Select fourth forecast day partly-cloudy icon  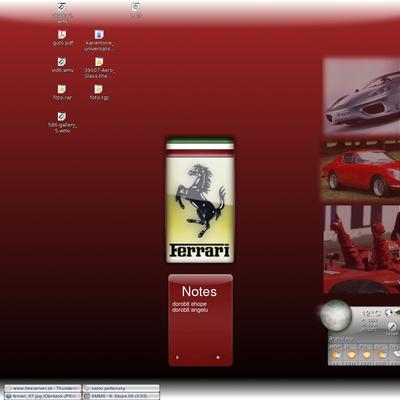[x=381, y=355]
